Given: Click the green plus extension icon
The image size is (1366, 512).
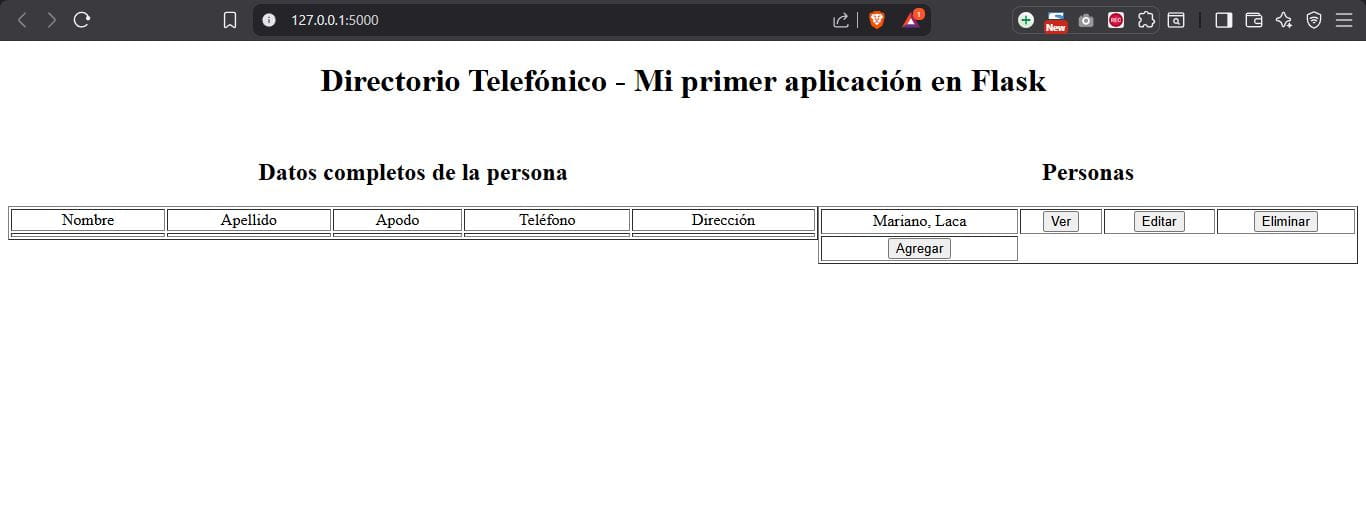Looking at the screenshot, I should pos(1026,19).
